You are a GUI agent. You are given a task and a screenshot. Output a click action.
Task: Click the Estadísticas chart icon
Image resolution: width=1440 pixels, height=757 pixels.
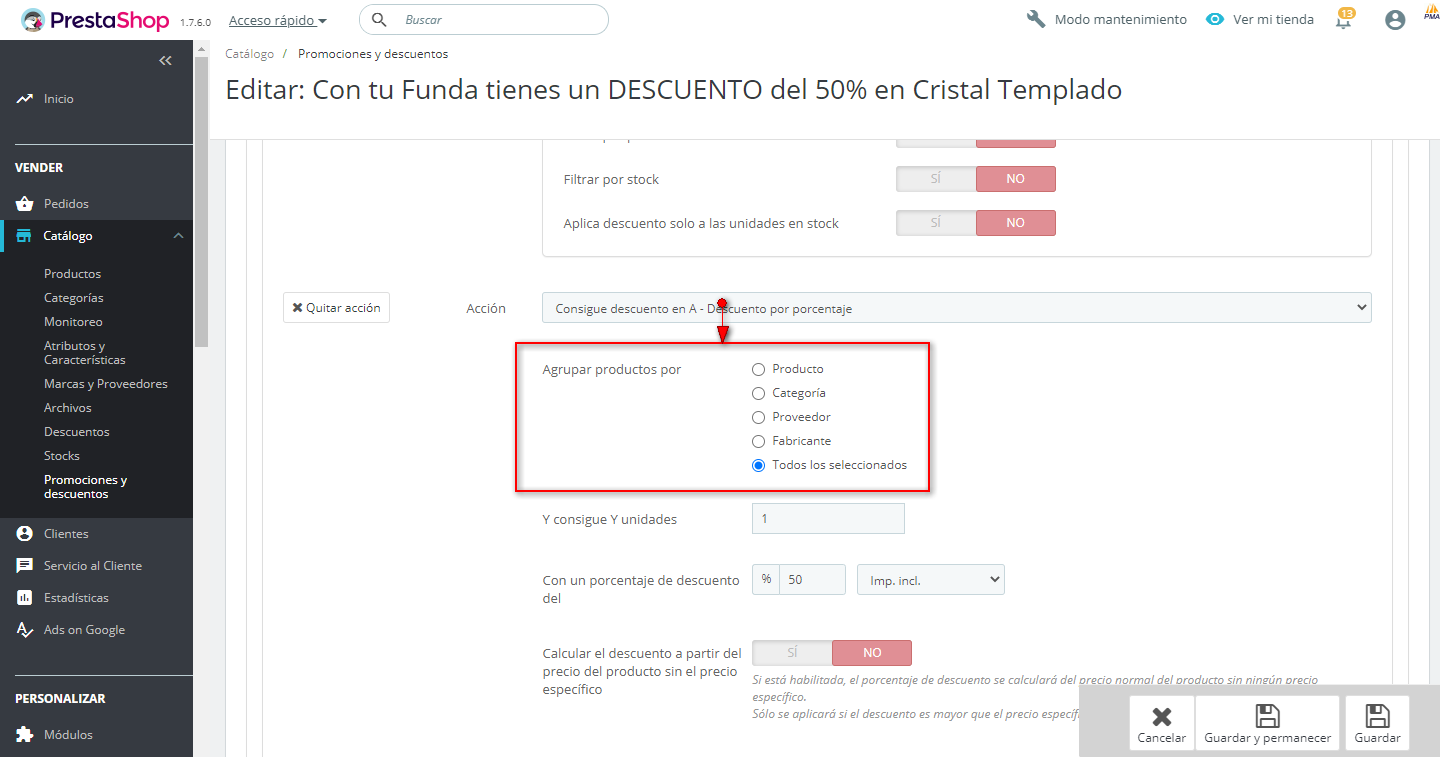[x=25, y=598]
